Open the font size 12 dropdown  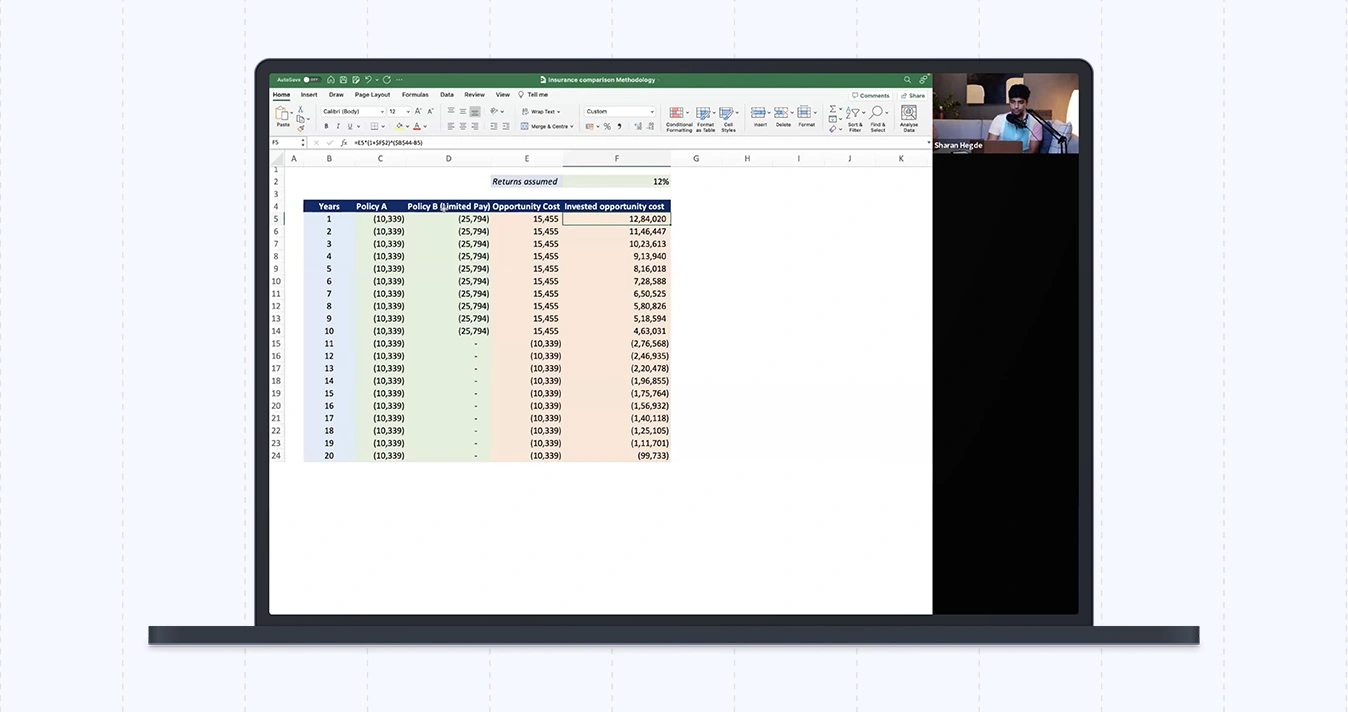[x=397, y=111]
